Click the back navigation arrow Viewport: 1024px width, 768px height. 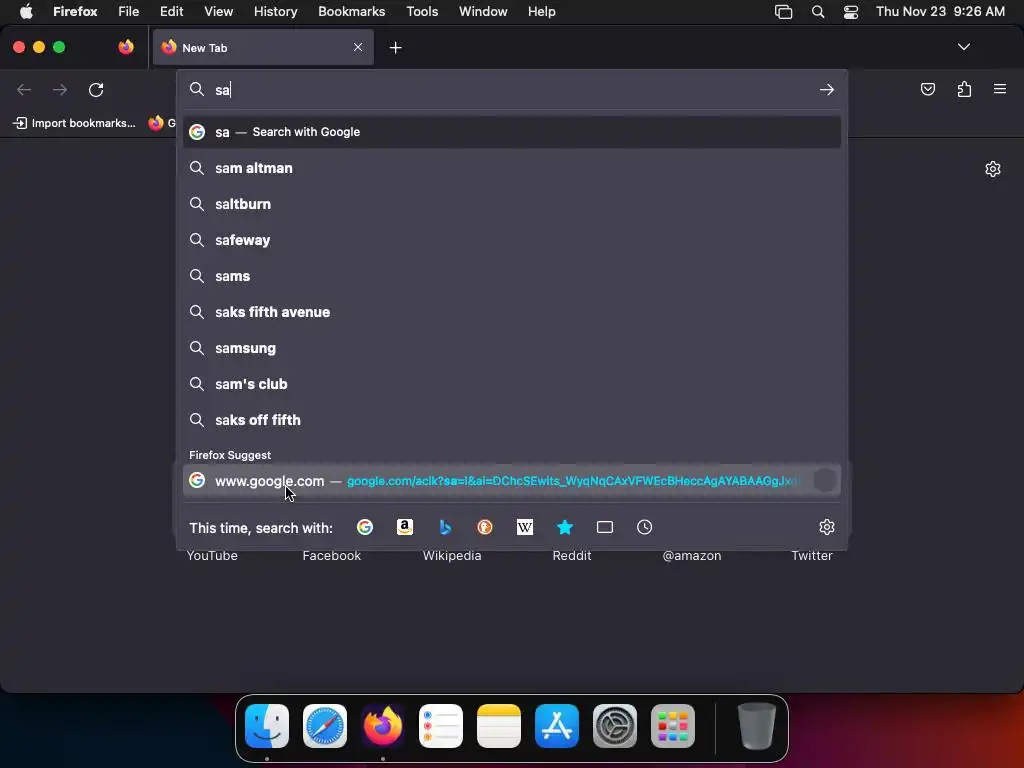click(x=24, y=89)
